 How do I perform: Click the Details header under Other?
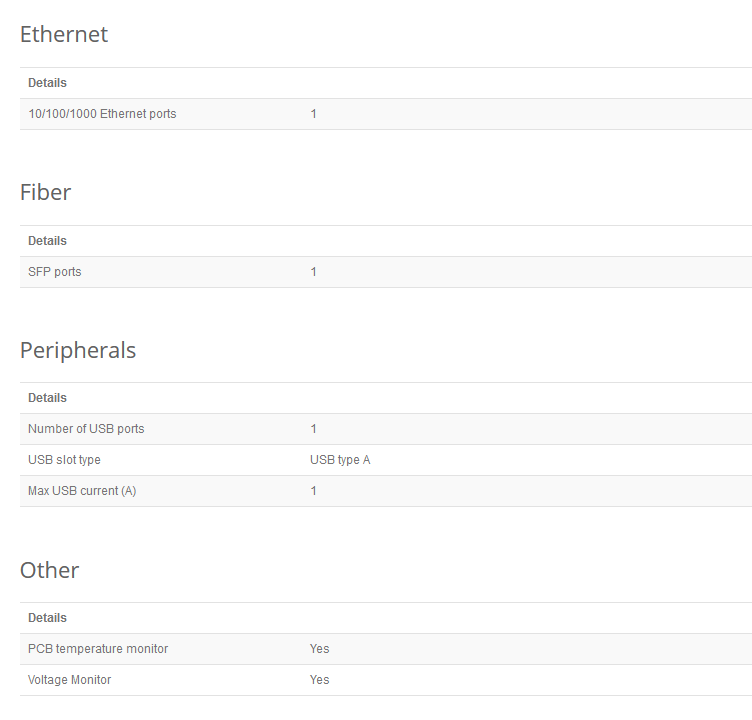click(x=48, y=618)
